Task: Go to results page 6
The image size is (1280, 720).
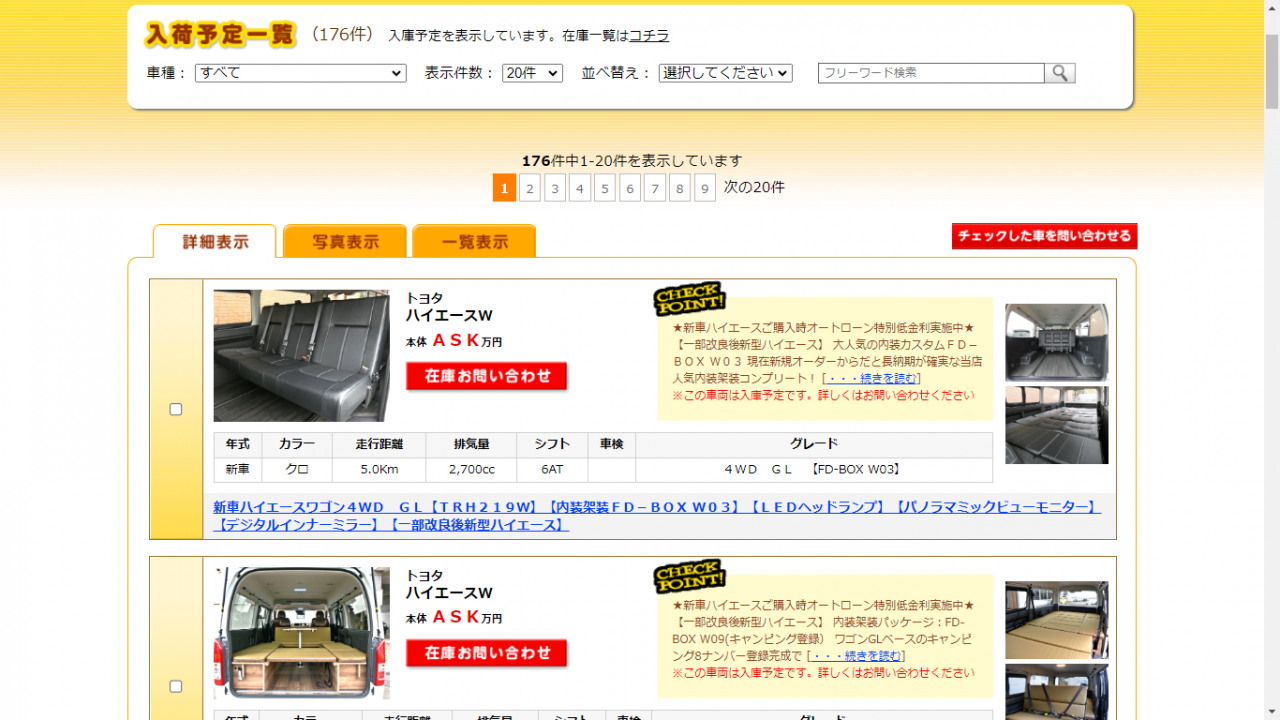Action: click(630, 188)
